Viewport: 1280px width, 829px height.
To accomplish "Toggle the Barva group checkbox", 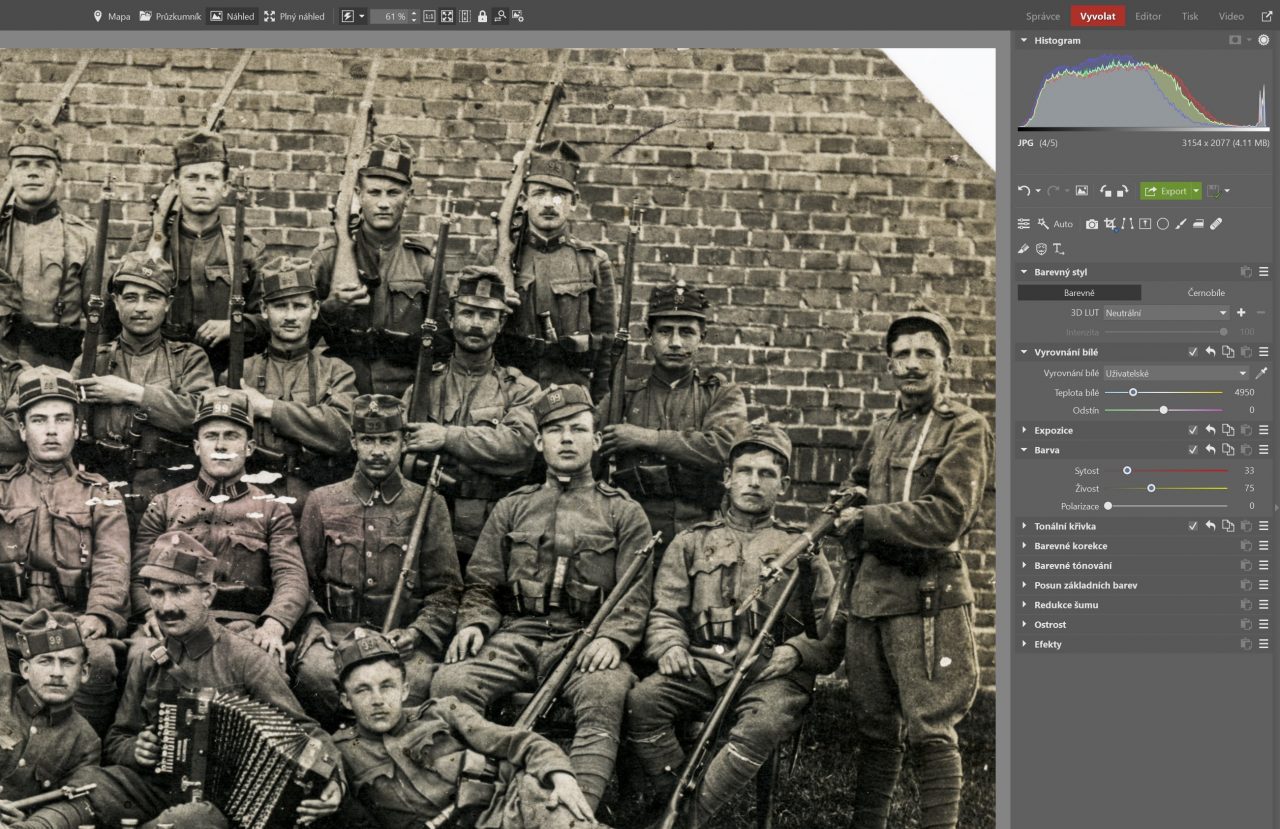I will [1193, 450].
